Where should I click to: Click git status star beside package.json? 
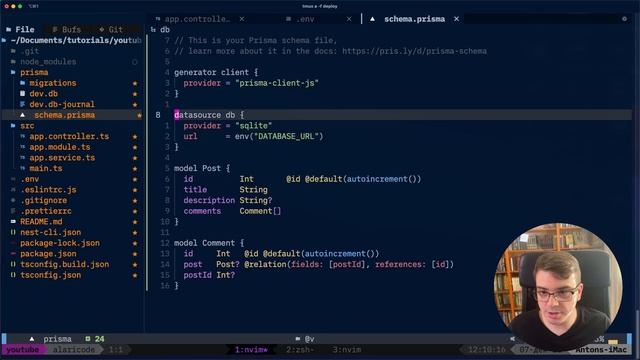point(135,254)
